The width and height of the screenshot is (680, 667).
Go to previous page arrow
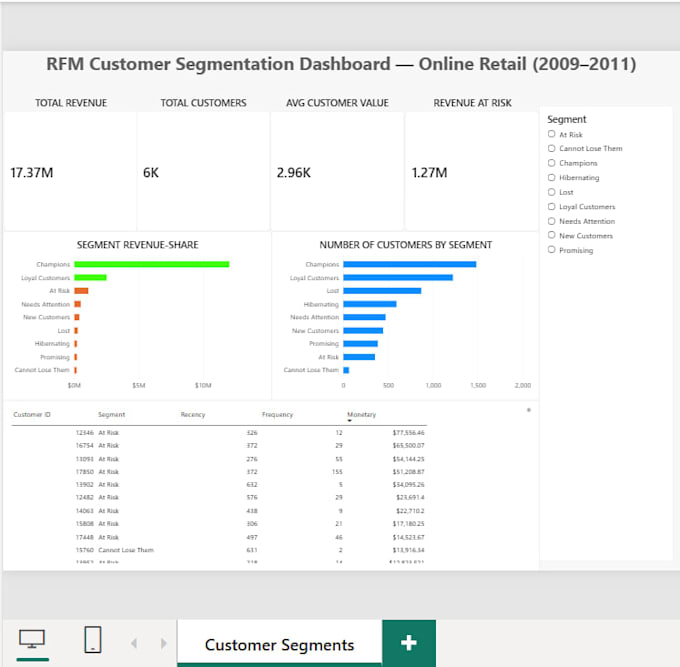134,643
